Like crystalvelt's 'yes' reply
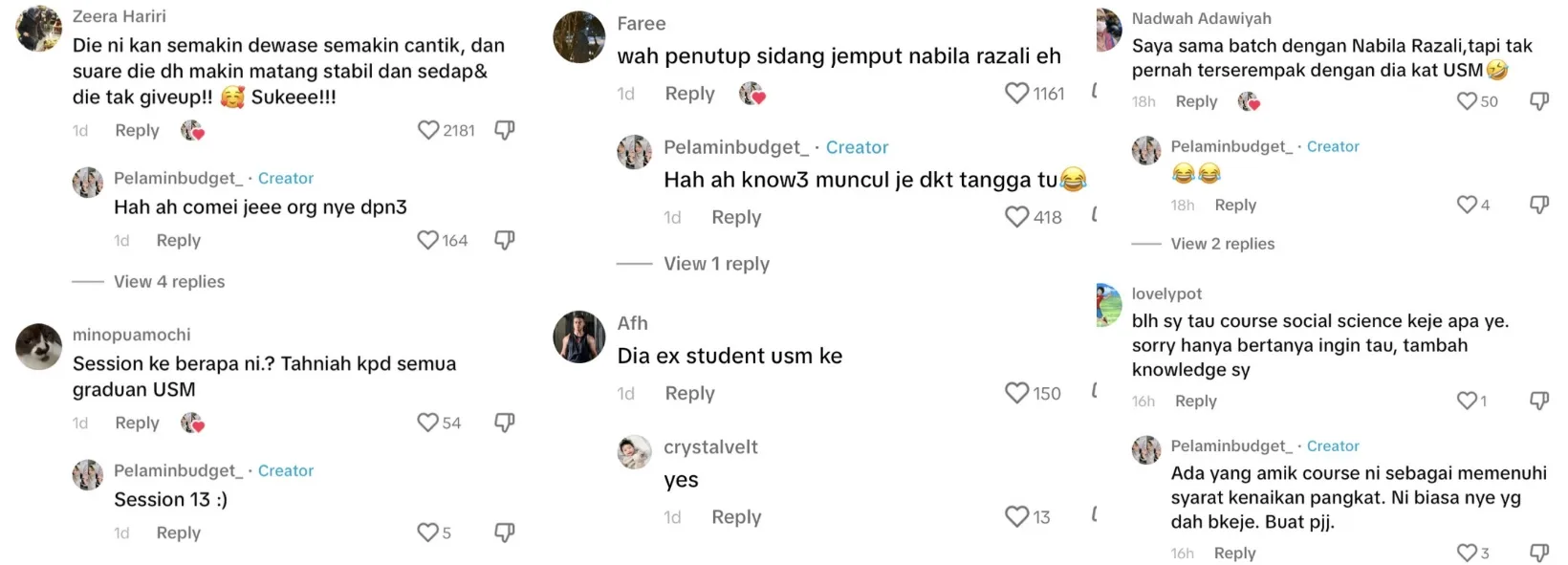 point(1016,517)
